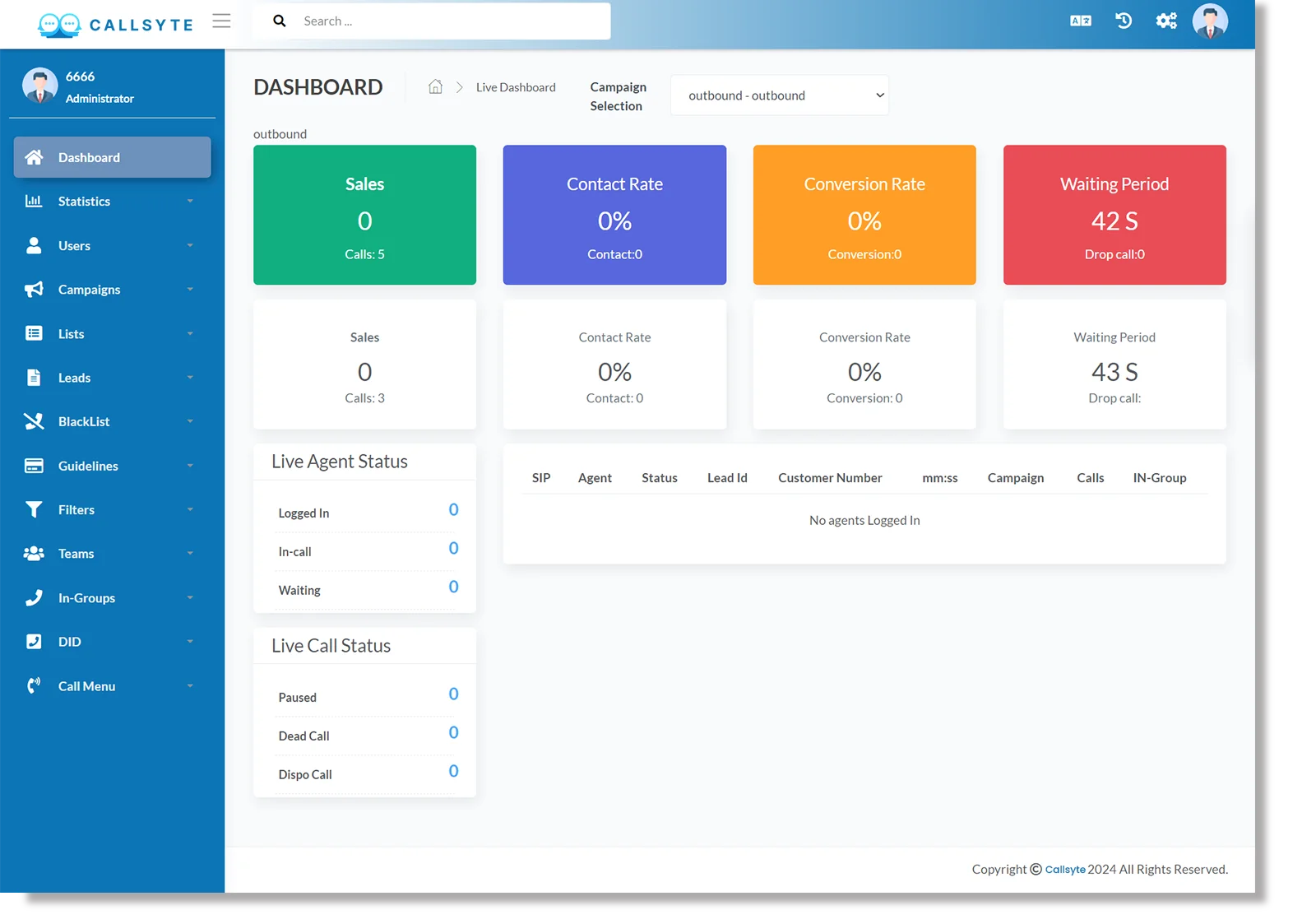Click the search magnifier icon
The height and width of the screenshot is (924, 1316).
tap(280, 20)
